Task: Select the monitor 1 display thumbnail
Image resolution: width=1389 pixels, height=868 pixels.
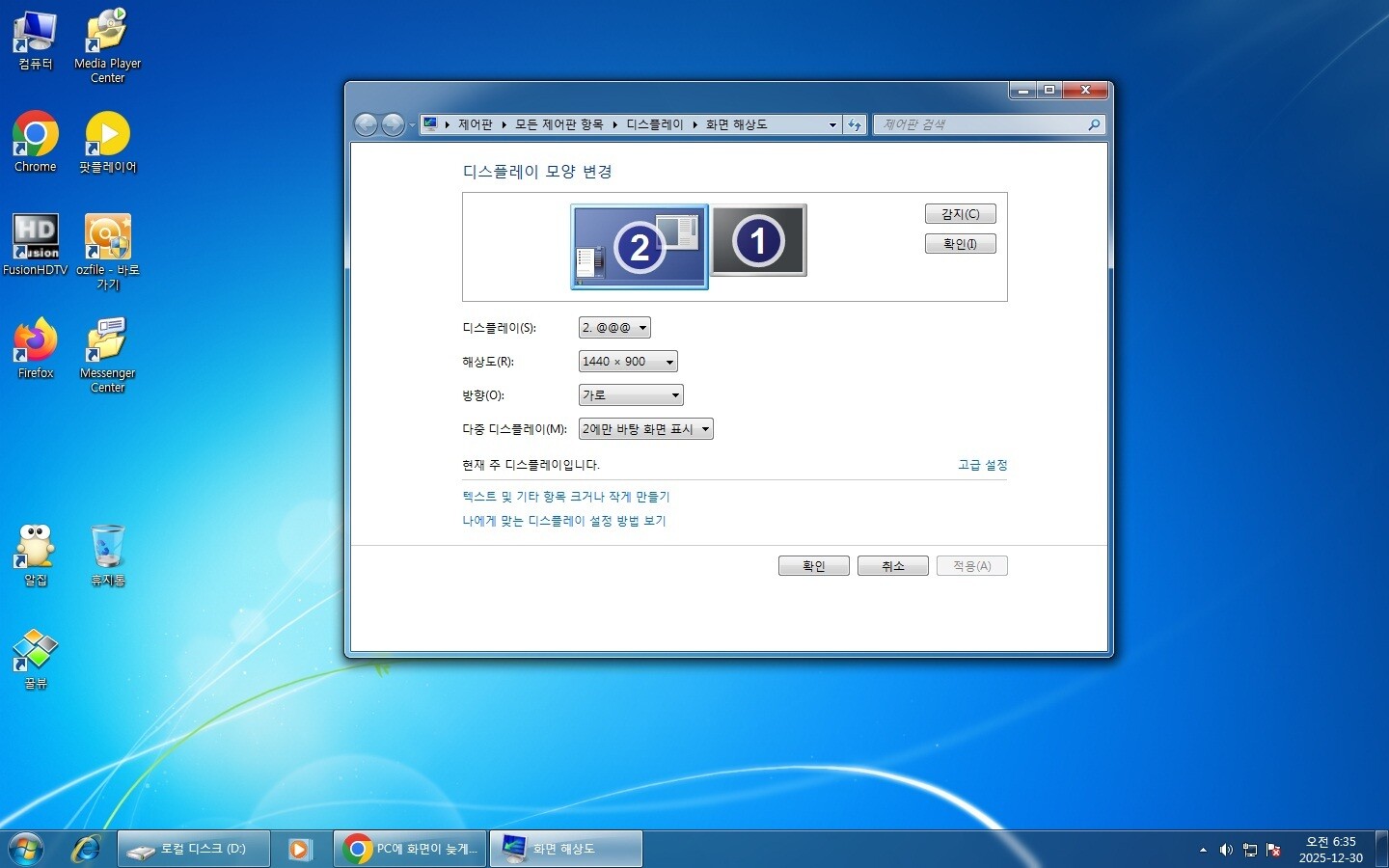Action: pyautogui.click(x=758, y=240)
